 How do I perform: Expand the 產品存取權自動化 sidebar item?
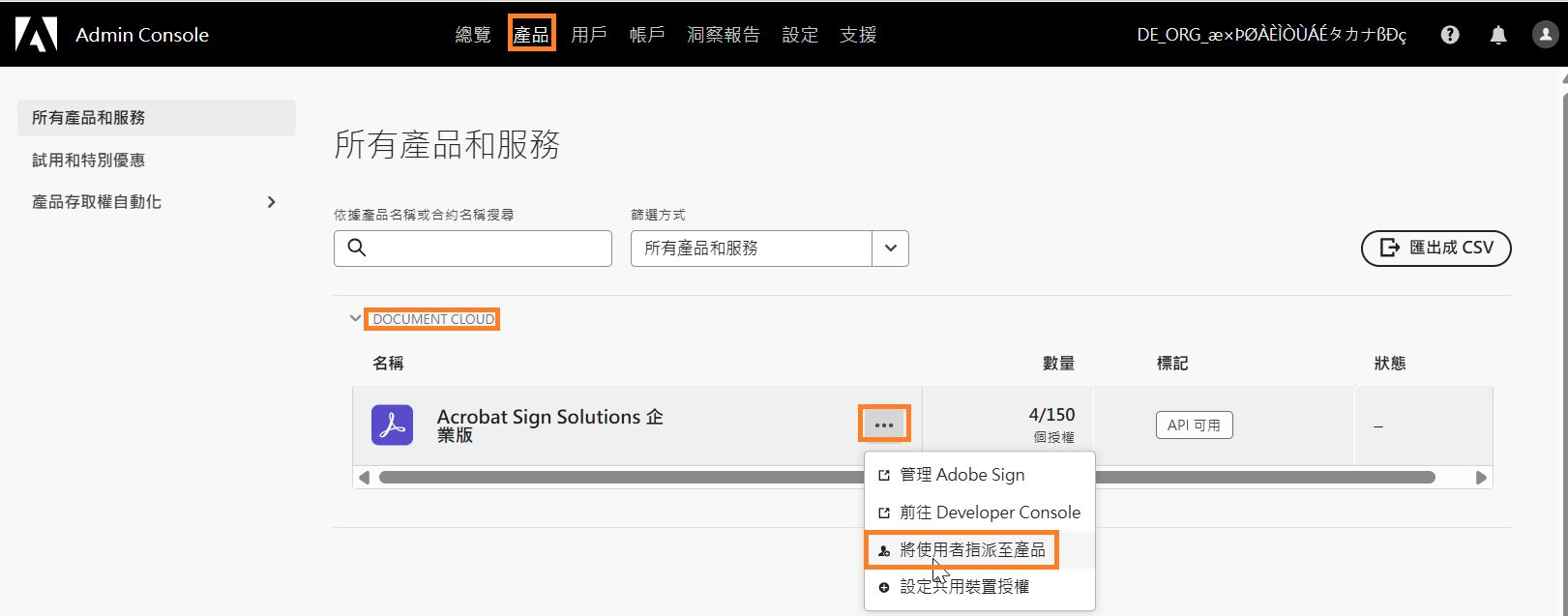pos(272,201)
